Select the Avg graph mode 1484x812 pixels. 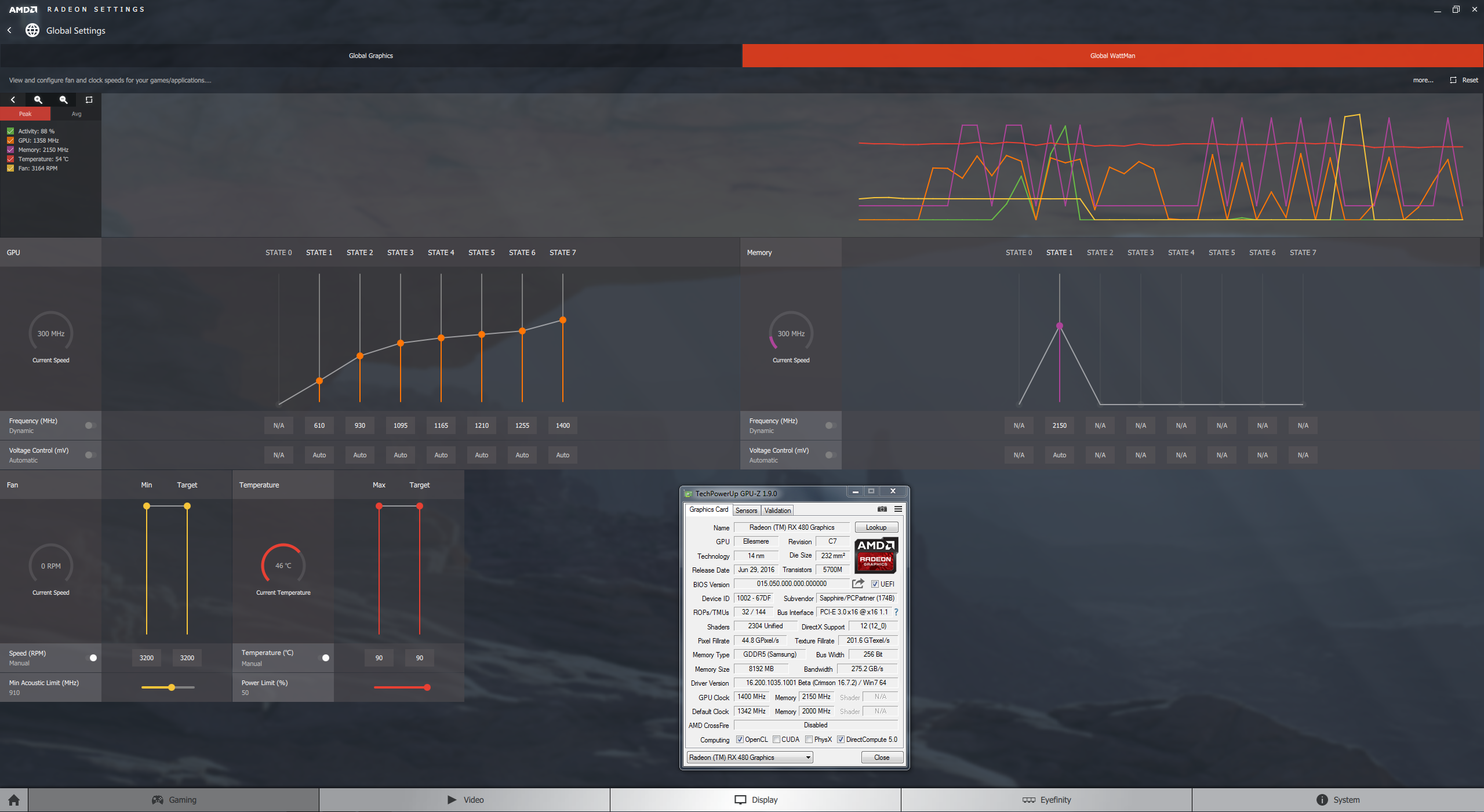[x=76, y=114]
